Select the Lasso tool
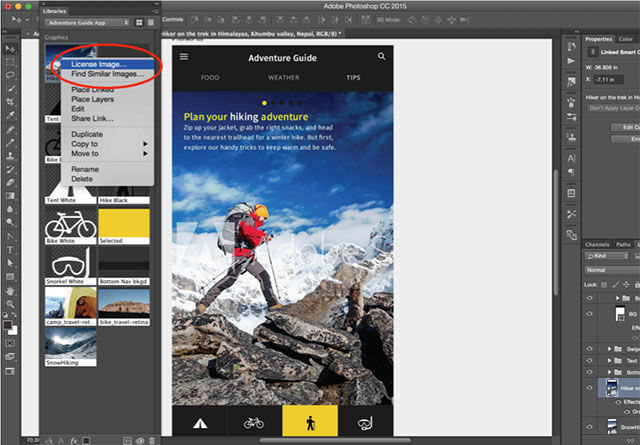 point(10,76)
